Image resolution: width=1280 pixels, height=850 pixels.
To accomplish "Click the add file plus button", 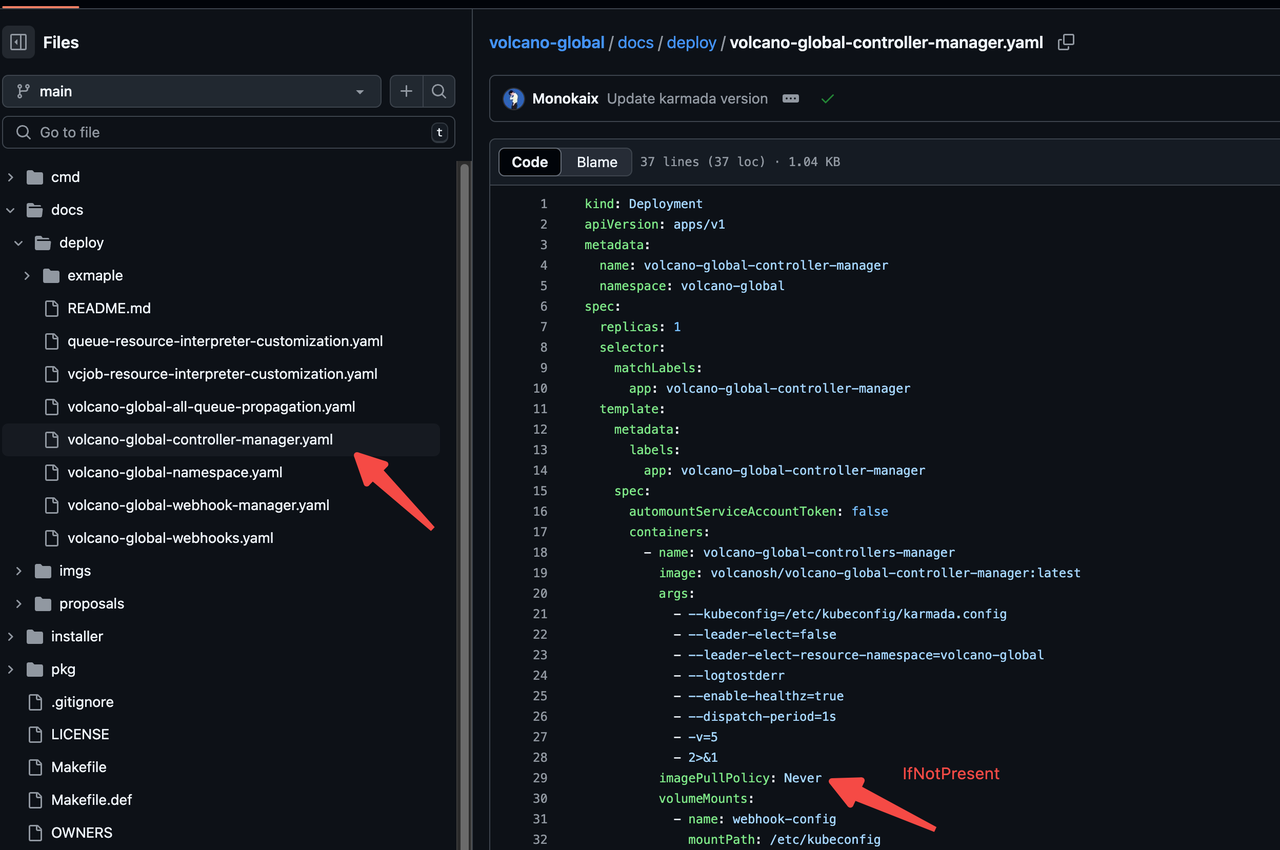I will [406, 91].
